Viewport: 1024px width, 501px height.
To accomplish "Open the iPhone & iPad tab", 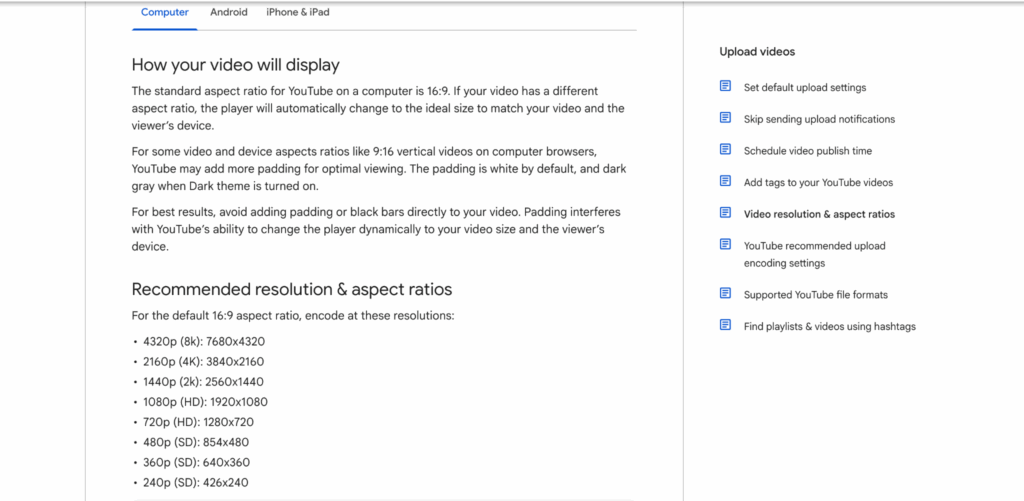I will 298,12.
